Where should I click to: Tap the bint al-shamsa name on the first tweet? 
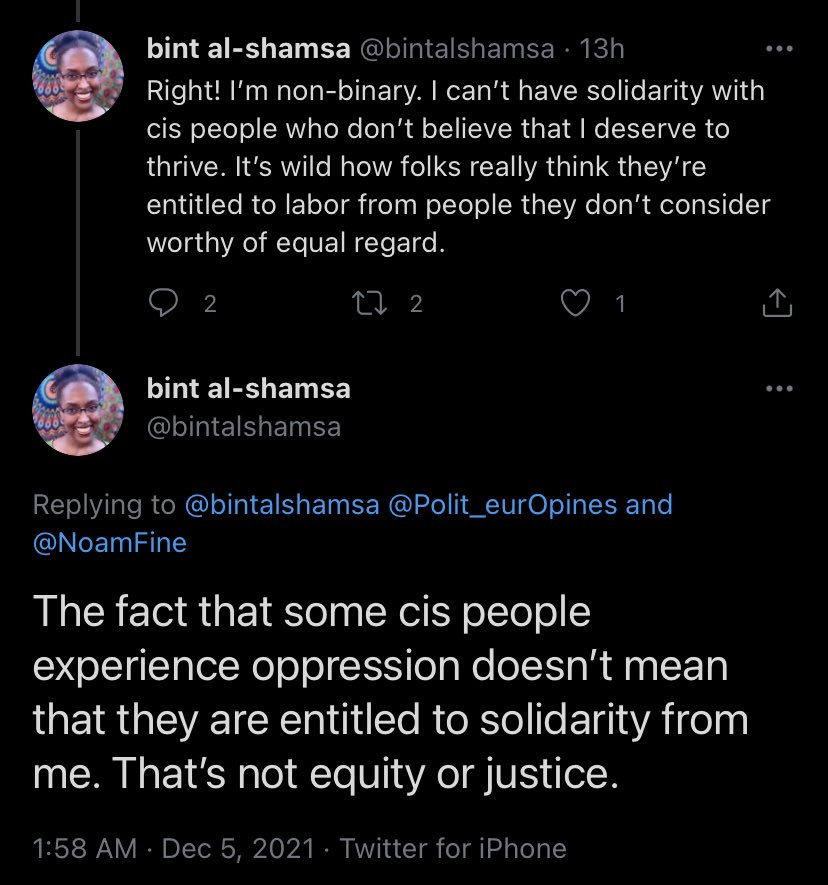point(248,48)
